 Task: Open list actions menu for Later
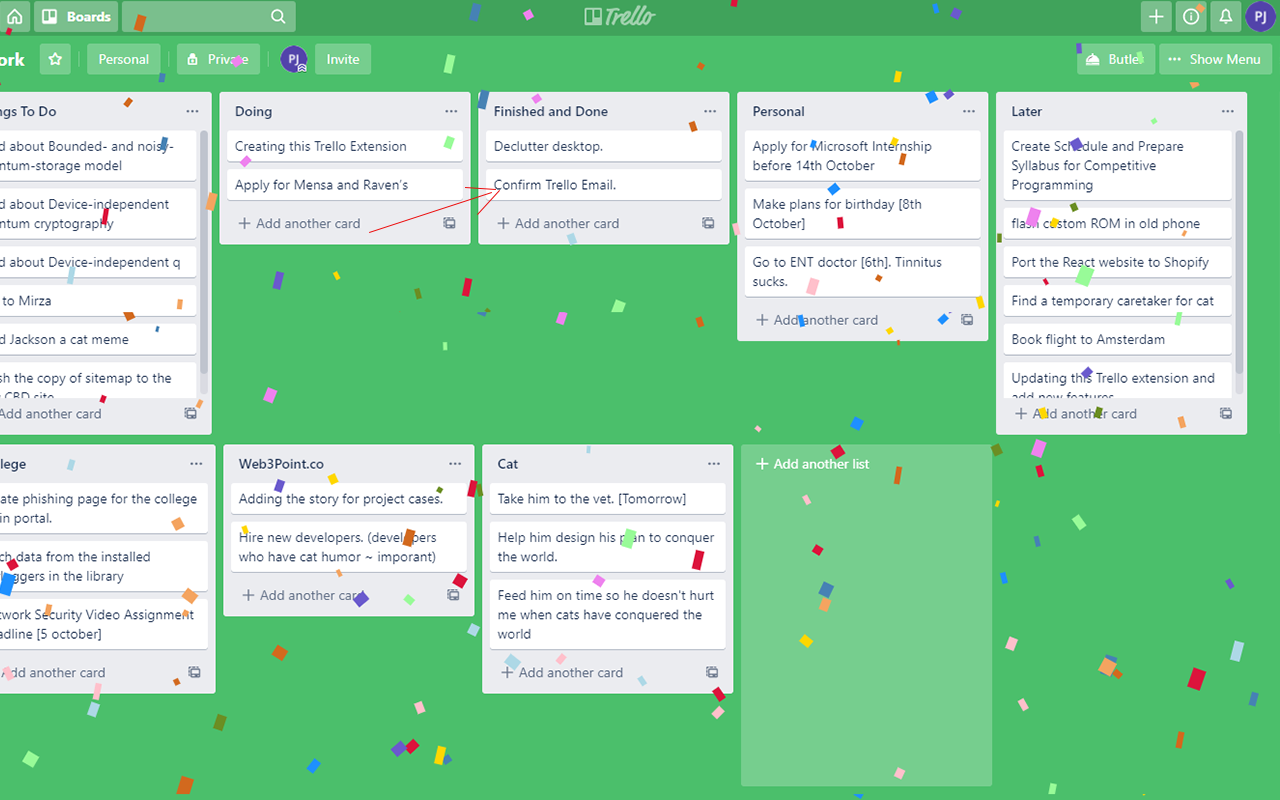[x=1227, y=111]
